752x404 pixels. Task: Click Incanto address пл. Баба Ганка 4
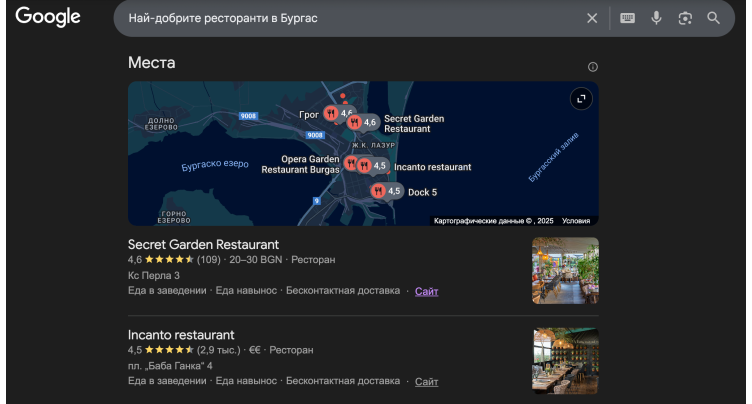point(170,366)
